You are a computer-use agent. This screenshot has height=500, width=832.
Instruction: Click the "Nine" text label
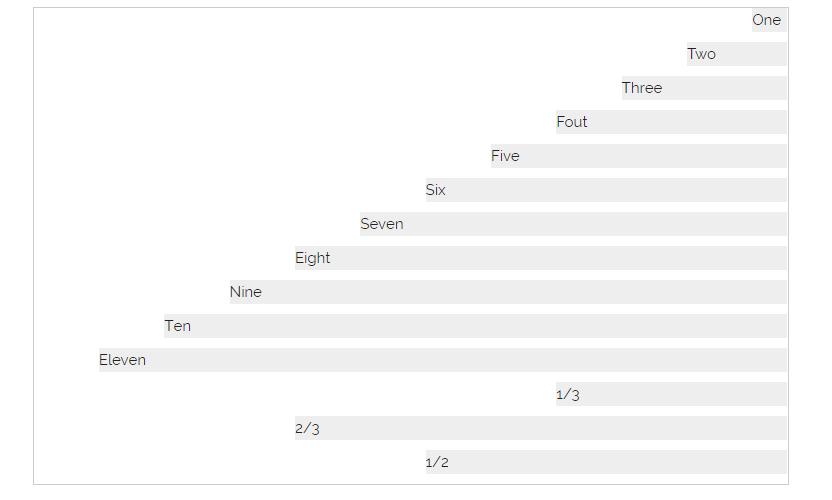[246, 292]
